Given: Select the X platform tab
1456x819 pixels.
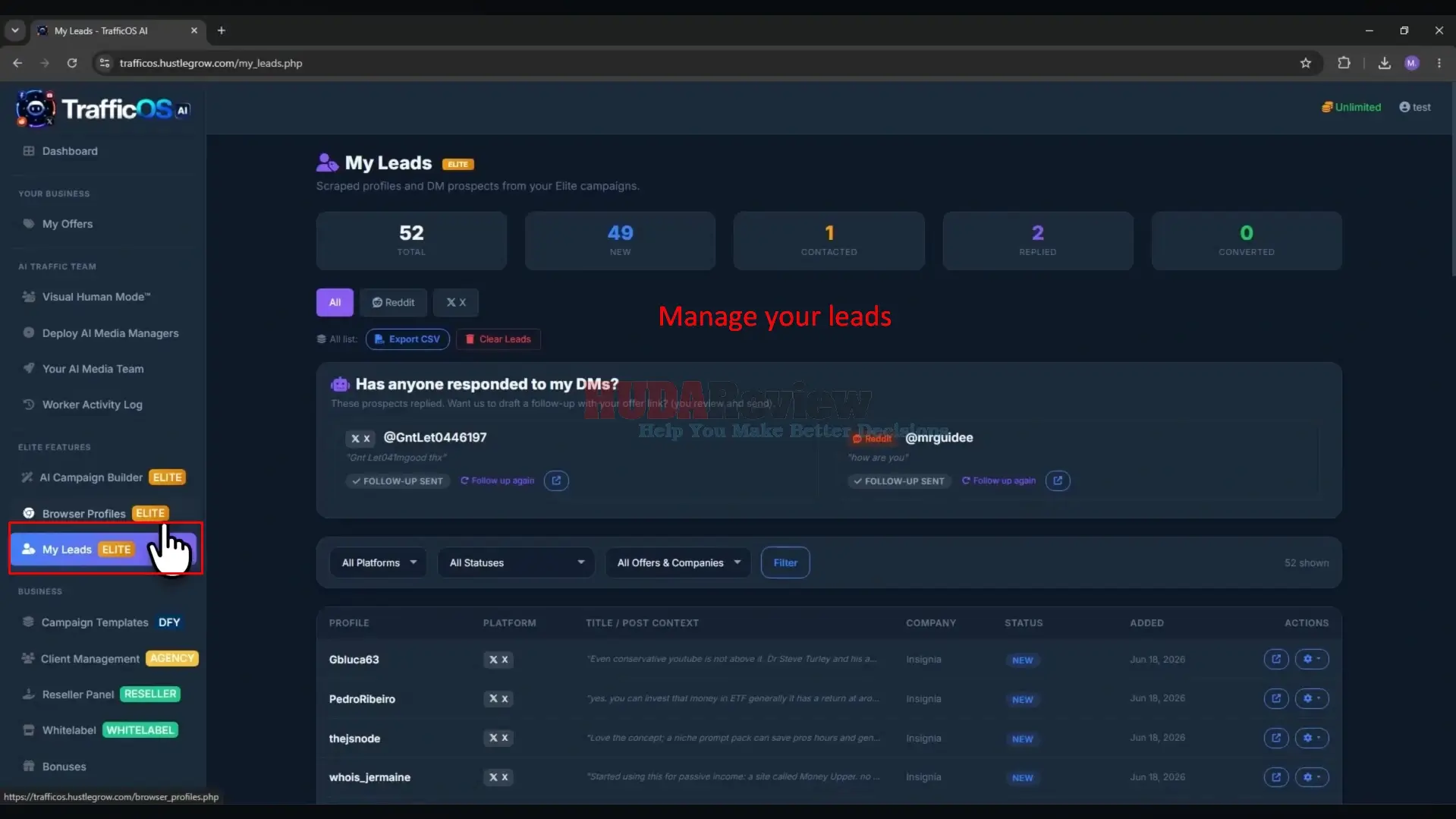Looking at the screenshot, I should (x=456, y=302).
